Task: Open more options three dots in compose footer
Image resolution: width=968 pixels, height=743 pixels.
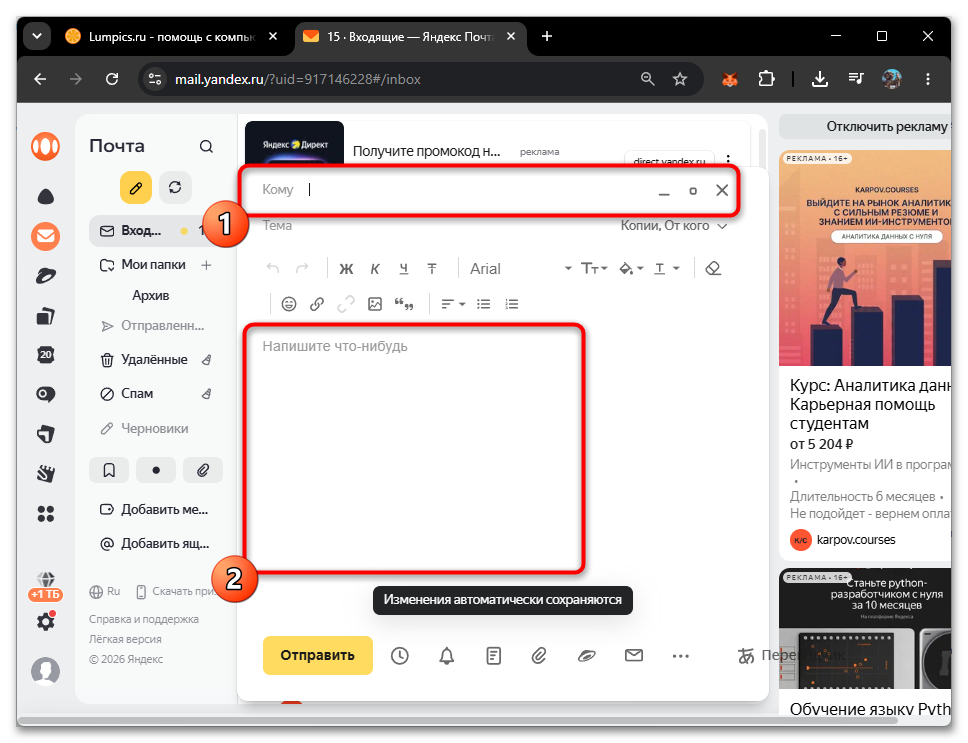Action: [x=680, y=656]
